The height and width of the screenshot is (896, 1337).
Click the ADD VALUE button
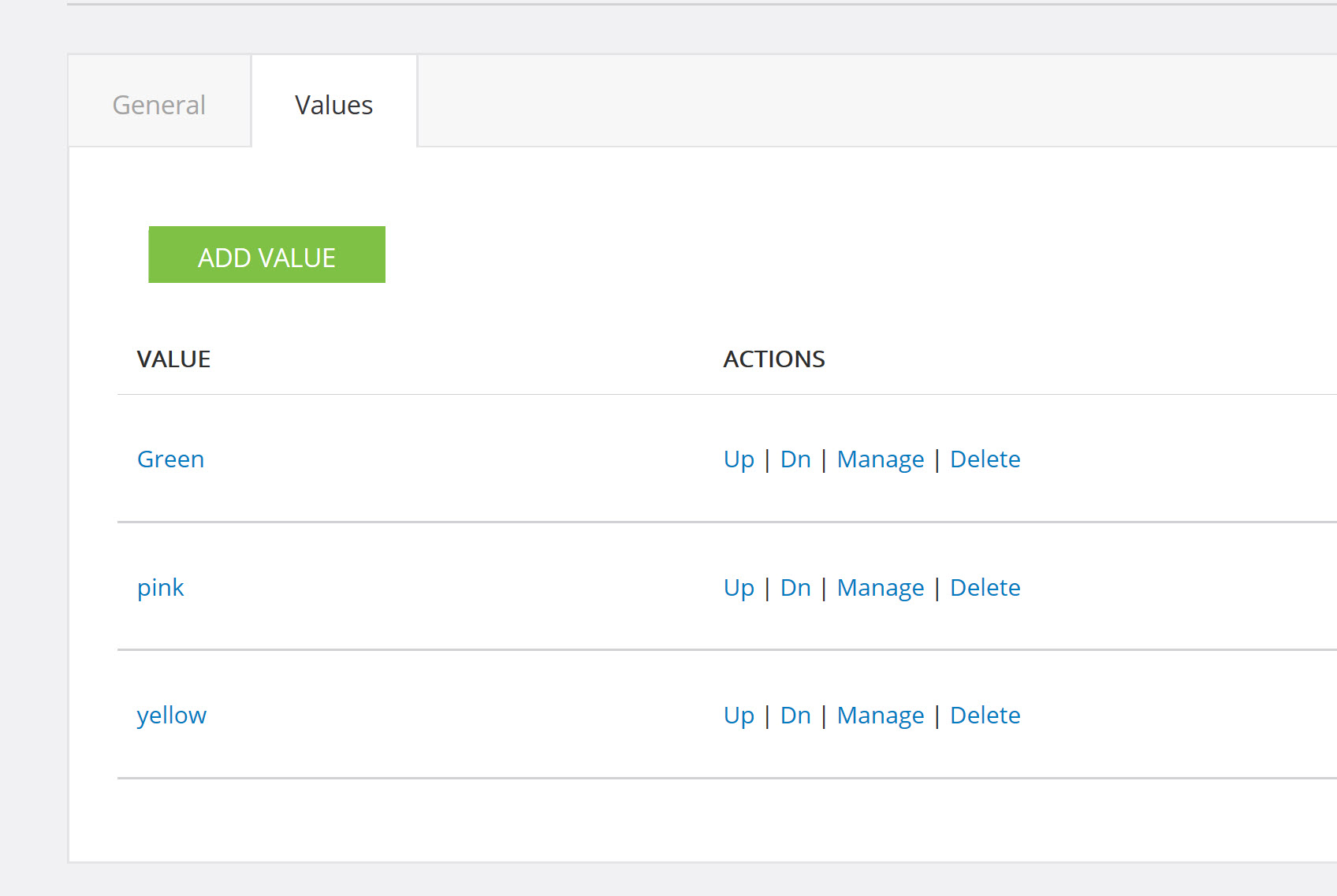[266, 255]
